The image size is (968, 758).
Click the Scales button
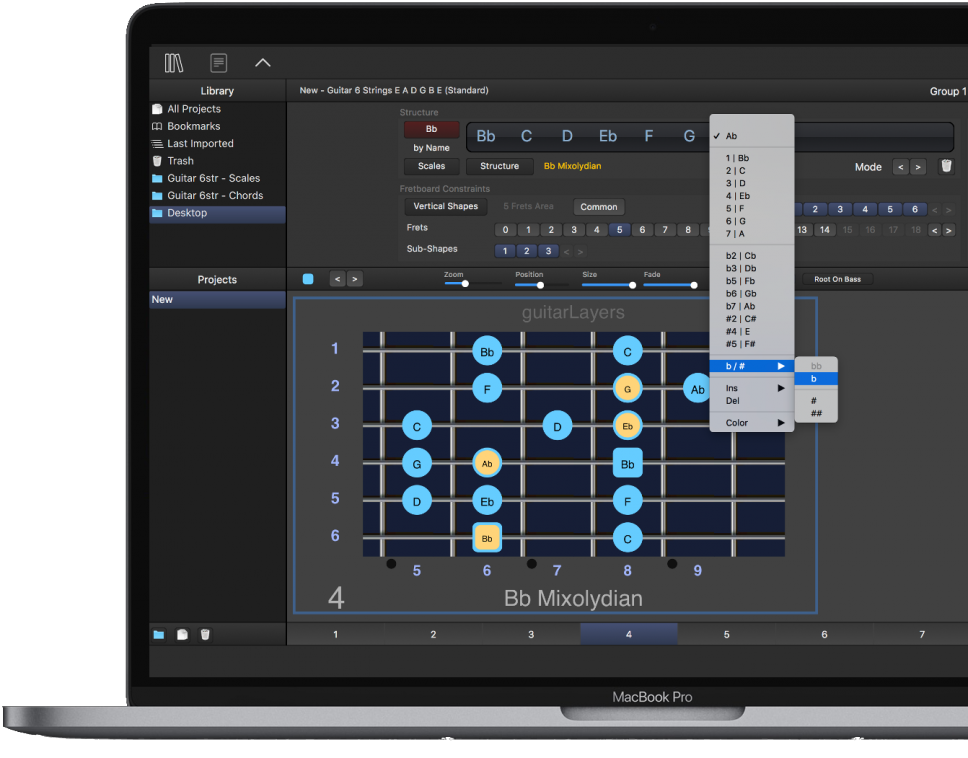[431, 166]
